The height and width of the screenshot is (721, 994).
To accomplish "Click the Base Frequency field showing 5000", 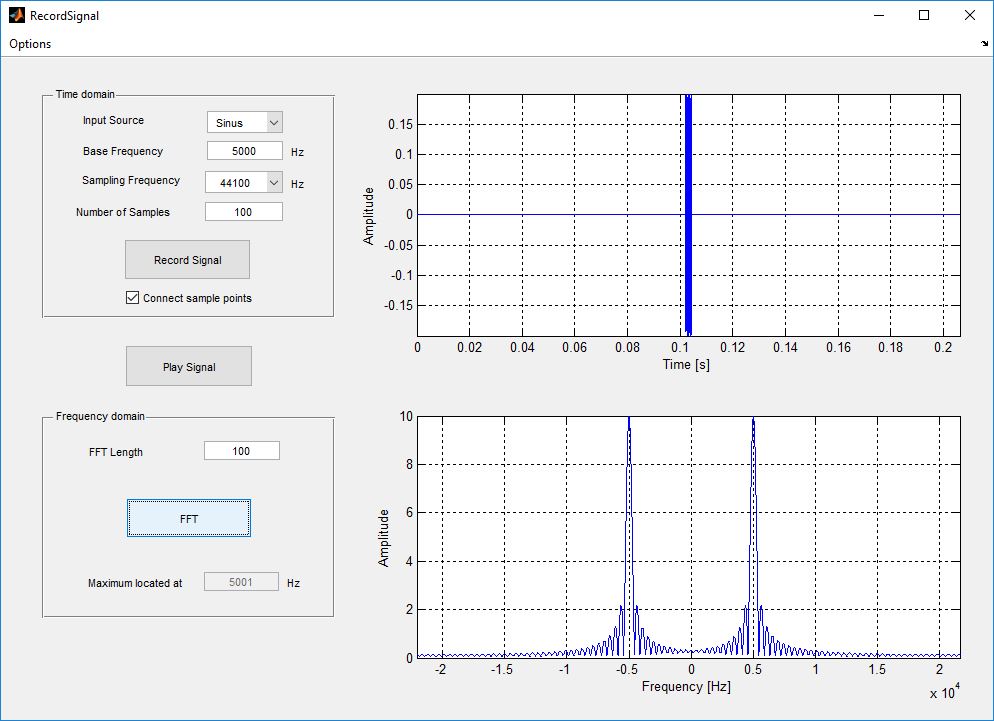I will click(245, 151).
